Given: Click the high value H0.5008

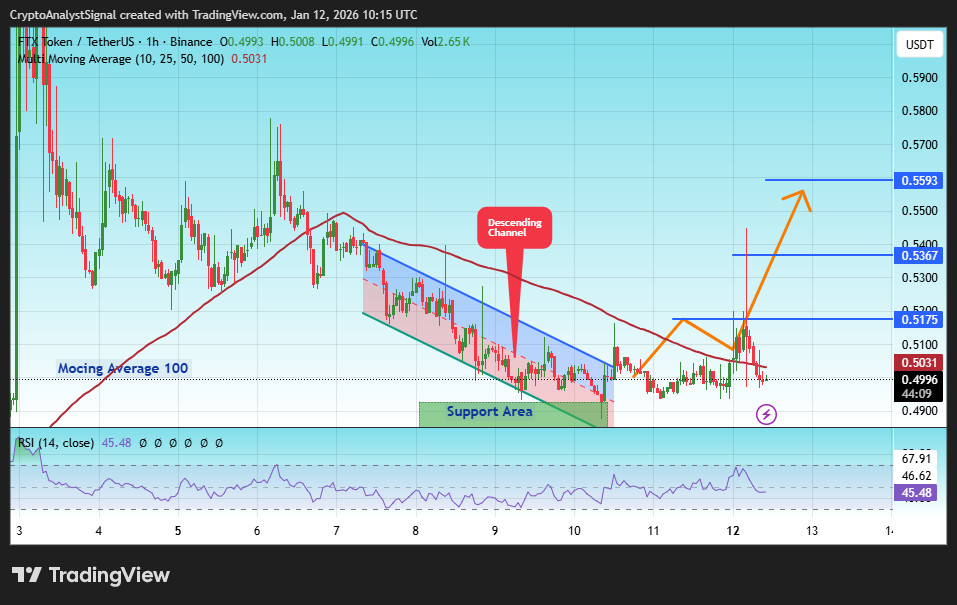Looking at the screenshot, I should (293, 42).
